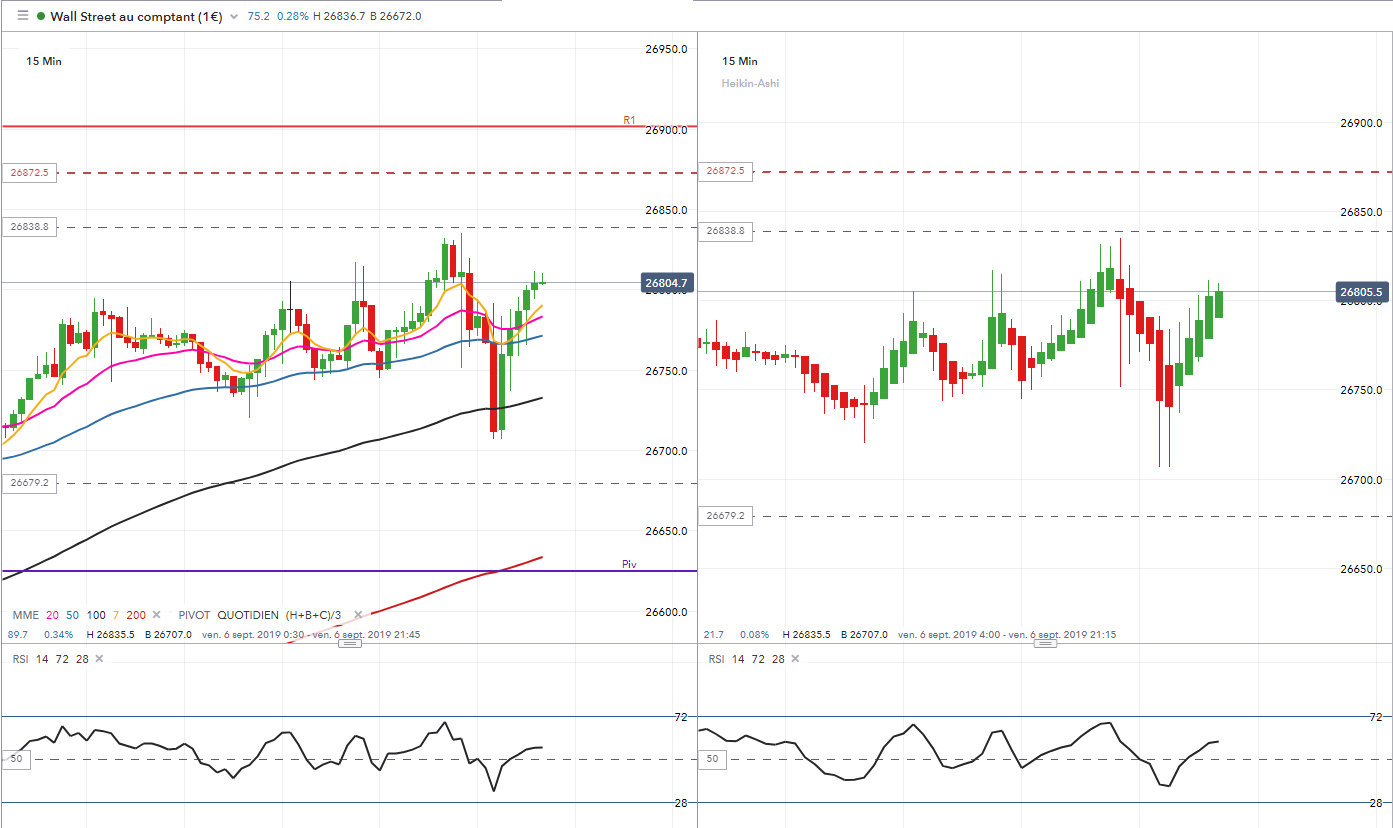Viewport: 1393px width, 828px height.
Task: Open RSI settings on the left chart
Action: [x=18, y=659]
